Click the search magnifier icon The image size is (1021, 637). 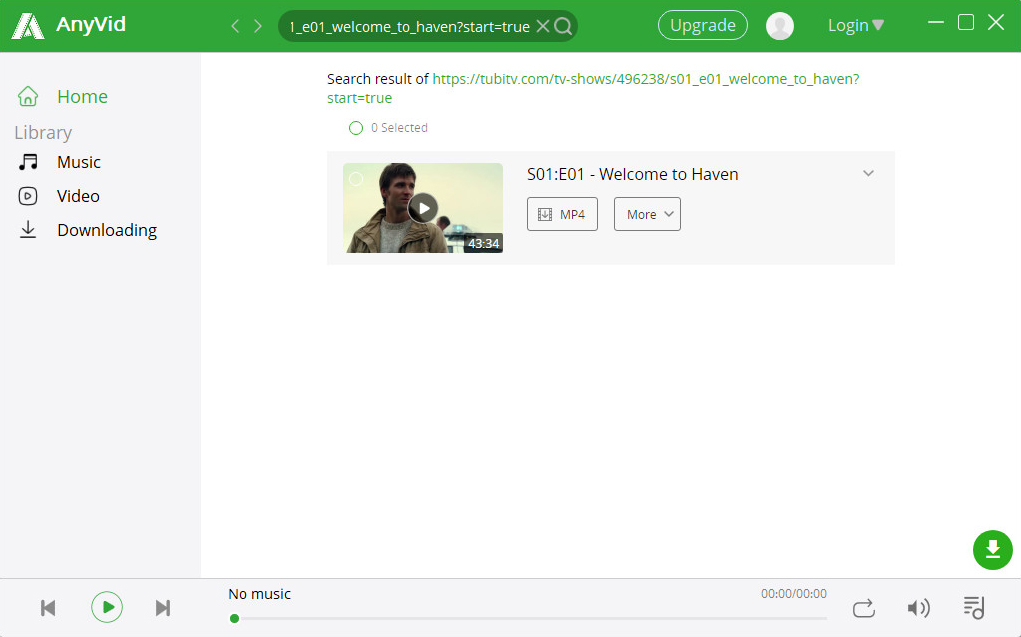(x=564, y=26)
